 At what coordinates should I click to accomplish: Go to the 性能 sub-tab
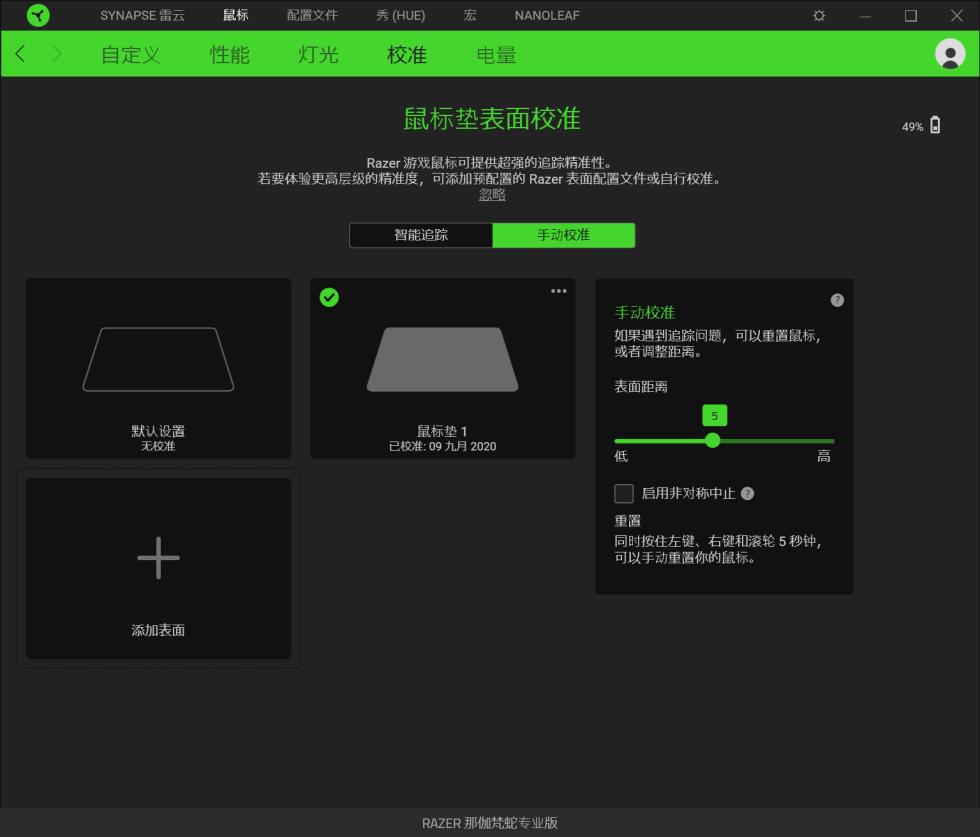(x=229, y=55)
